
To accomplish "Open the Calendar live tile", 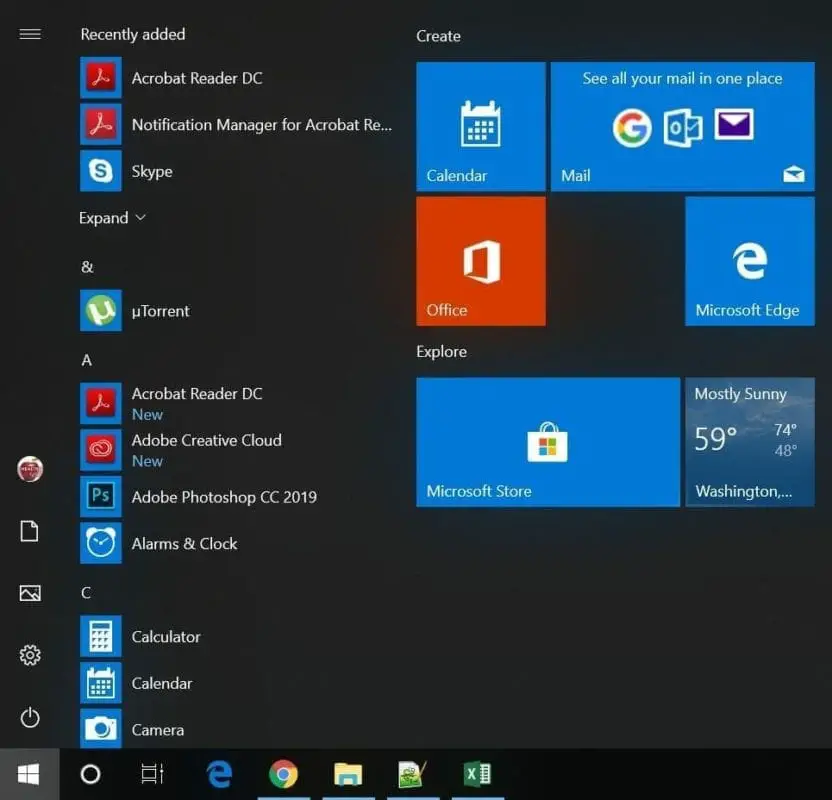I will [481, 126].
